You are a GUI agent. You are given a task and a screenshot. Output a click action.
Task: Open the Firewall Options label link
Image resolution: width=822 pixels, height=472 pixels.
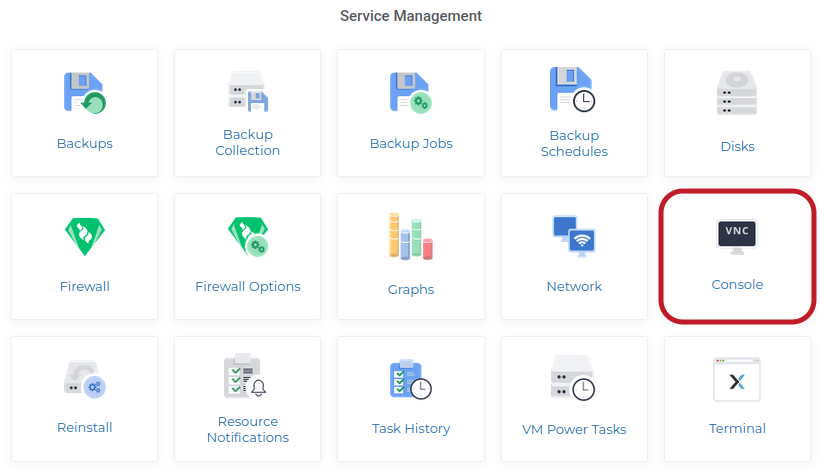pos(248,286)
